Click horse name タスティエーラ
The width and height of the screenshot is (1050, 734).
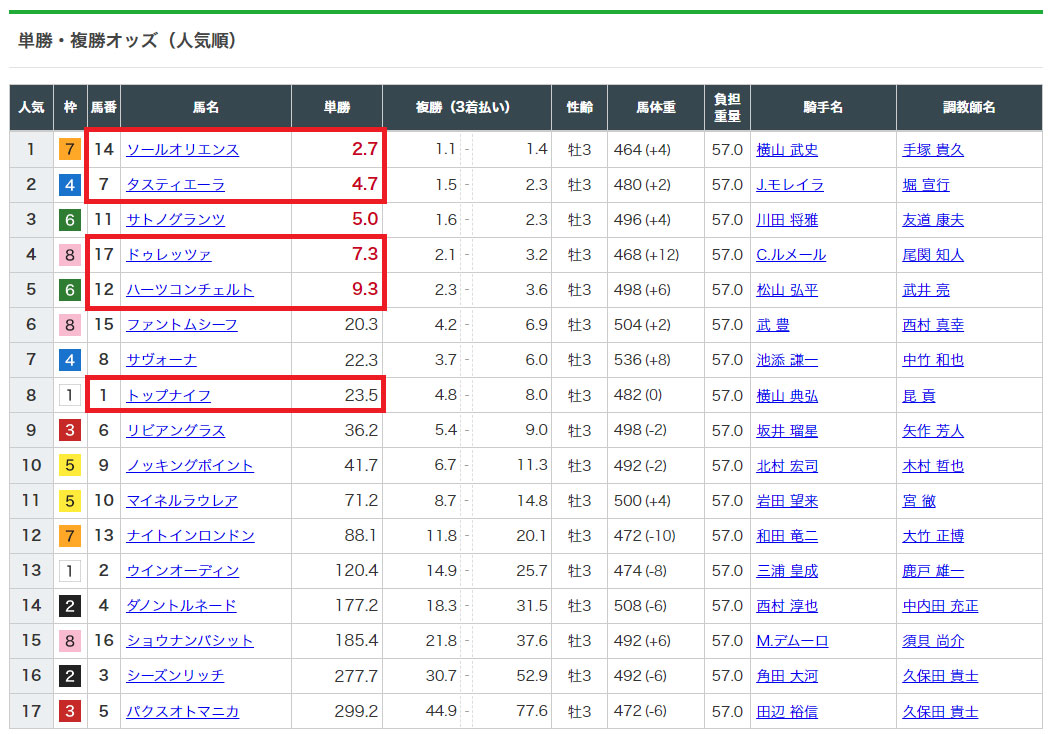pos(175,185)
